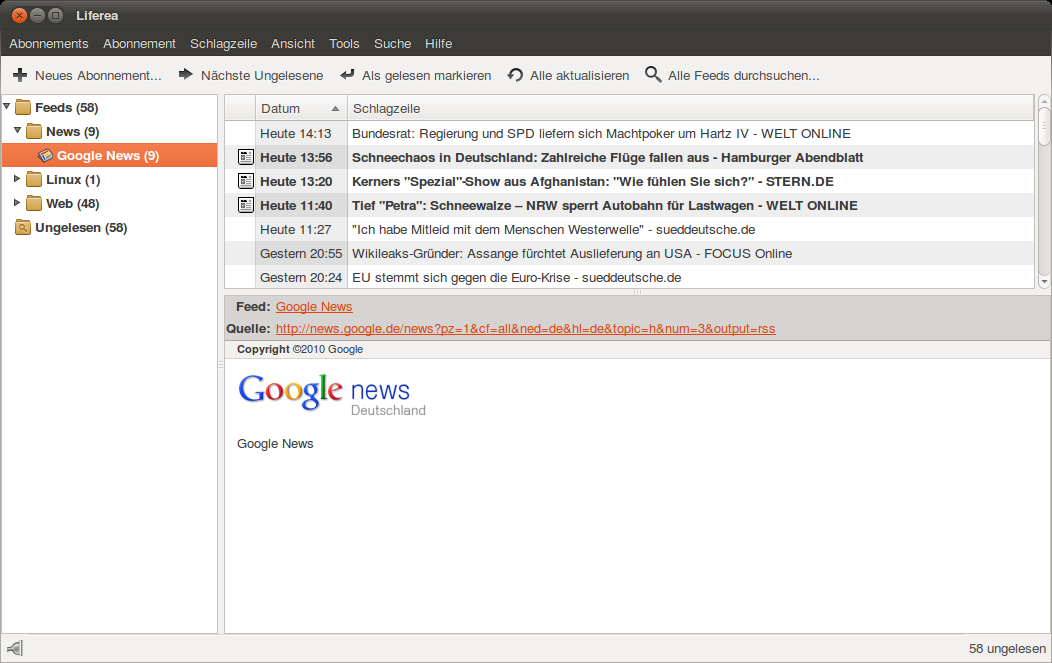Click the Web folder icon
The width and height of the screenshot is (1052, 663).
tap(34, 203)
